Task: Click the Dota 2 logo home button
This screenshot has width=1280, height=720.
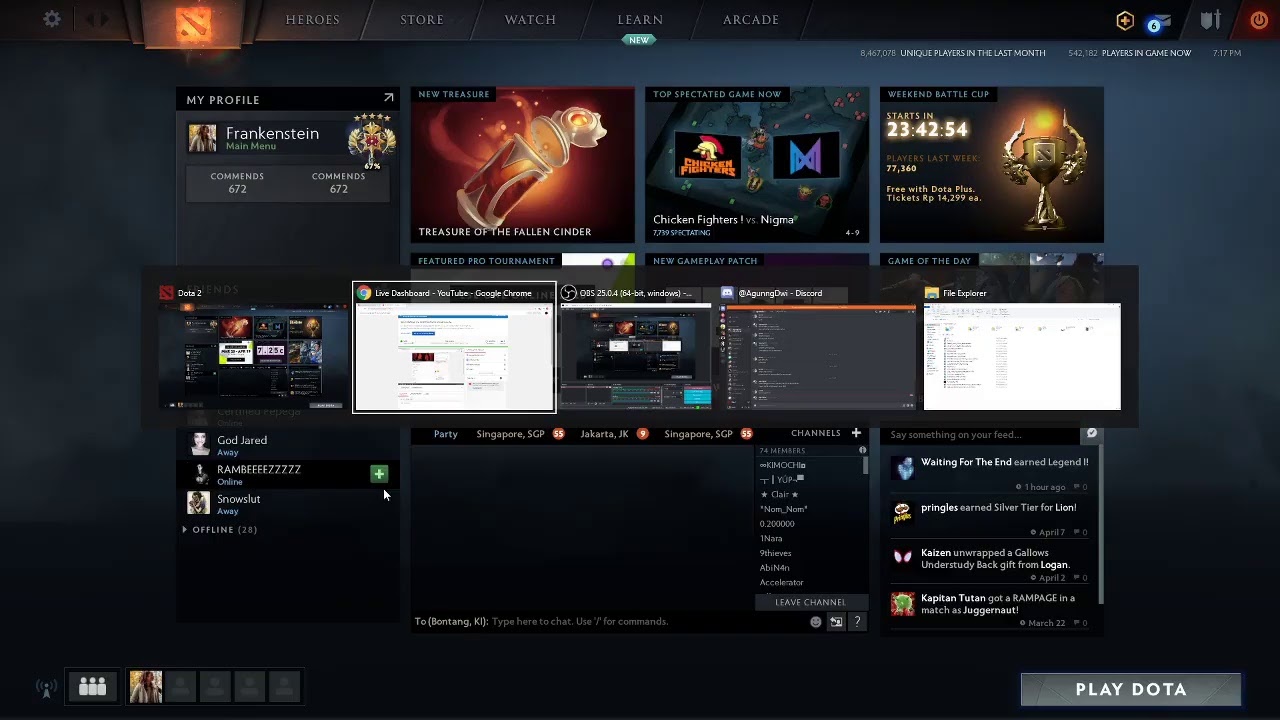Action: point(192,22)
